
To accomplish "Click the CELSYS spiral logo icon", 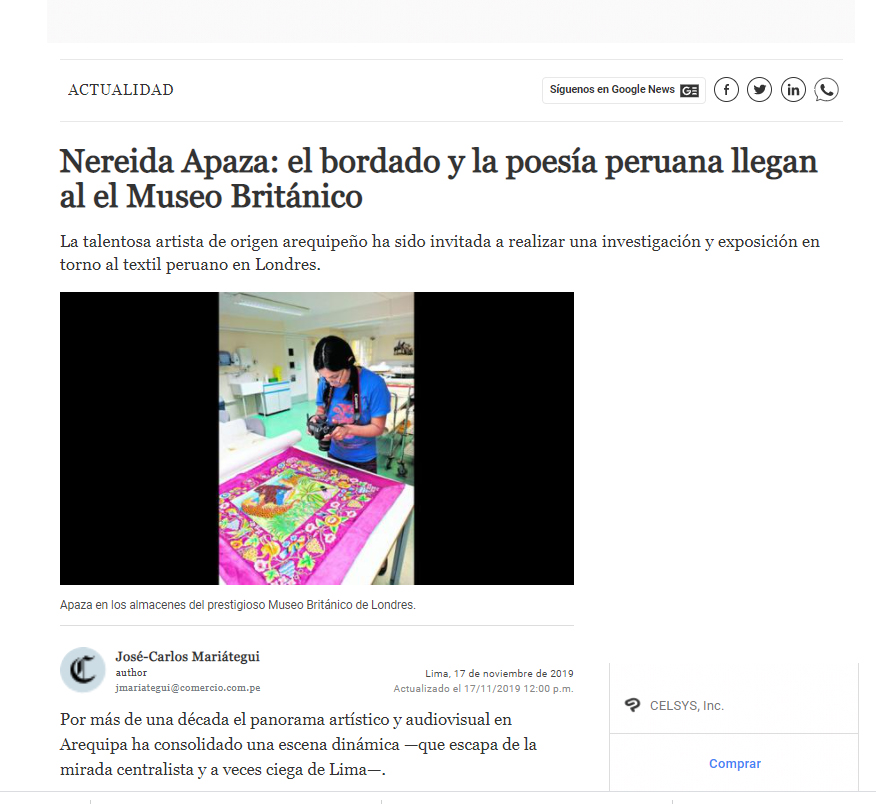I will [x=632, y=705].
